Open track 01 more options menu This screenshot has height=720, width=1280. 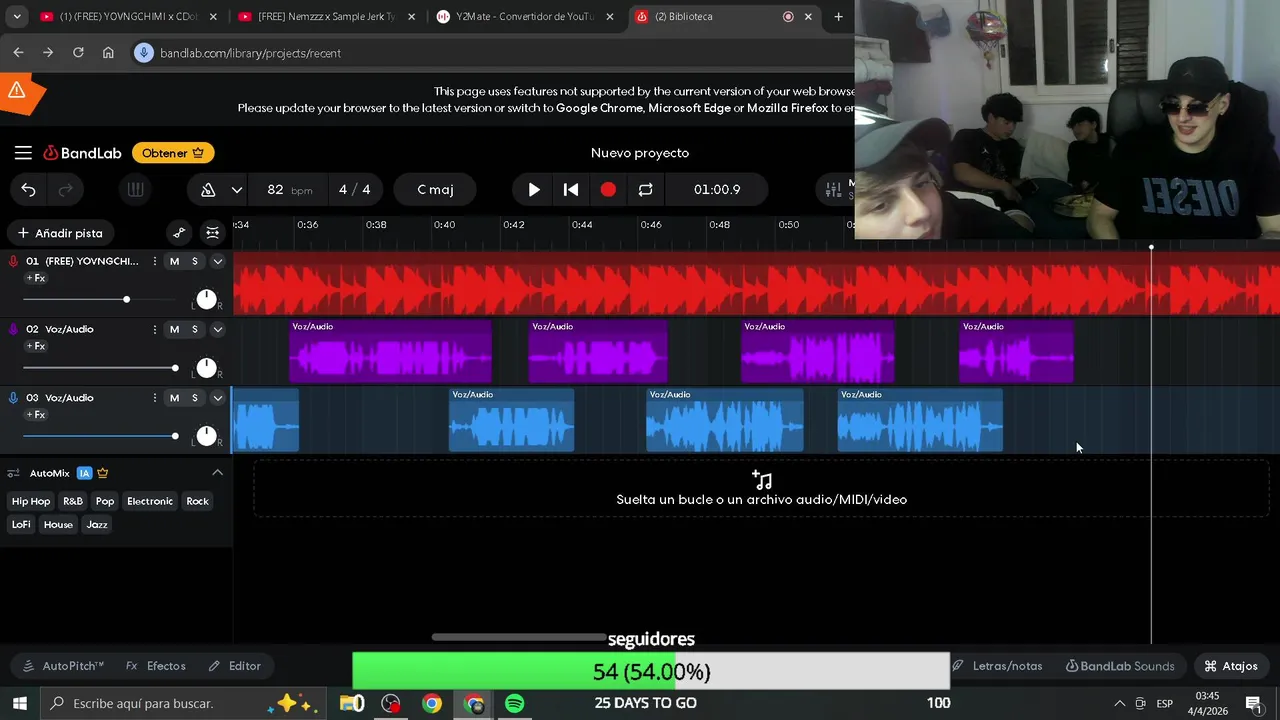[154, 261]
